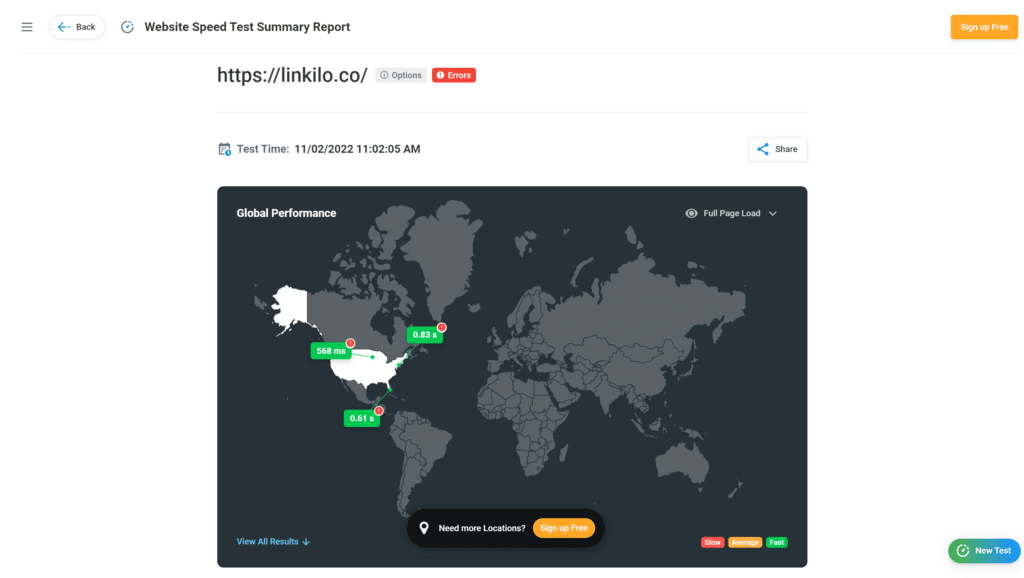
Task: Toggle the eye icon near Full Page Load
Action: 691,214
